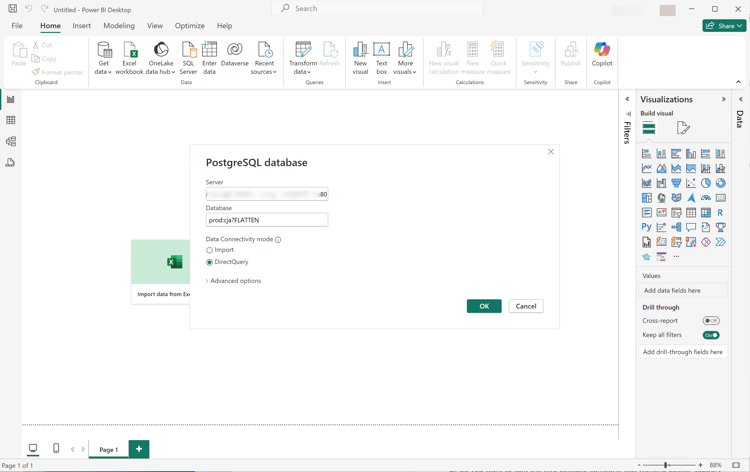The image size is (750, 472).
Task: Select the Funnel chart visual
Action: point(676,183)
